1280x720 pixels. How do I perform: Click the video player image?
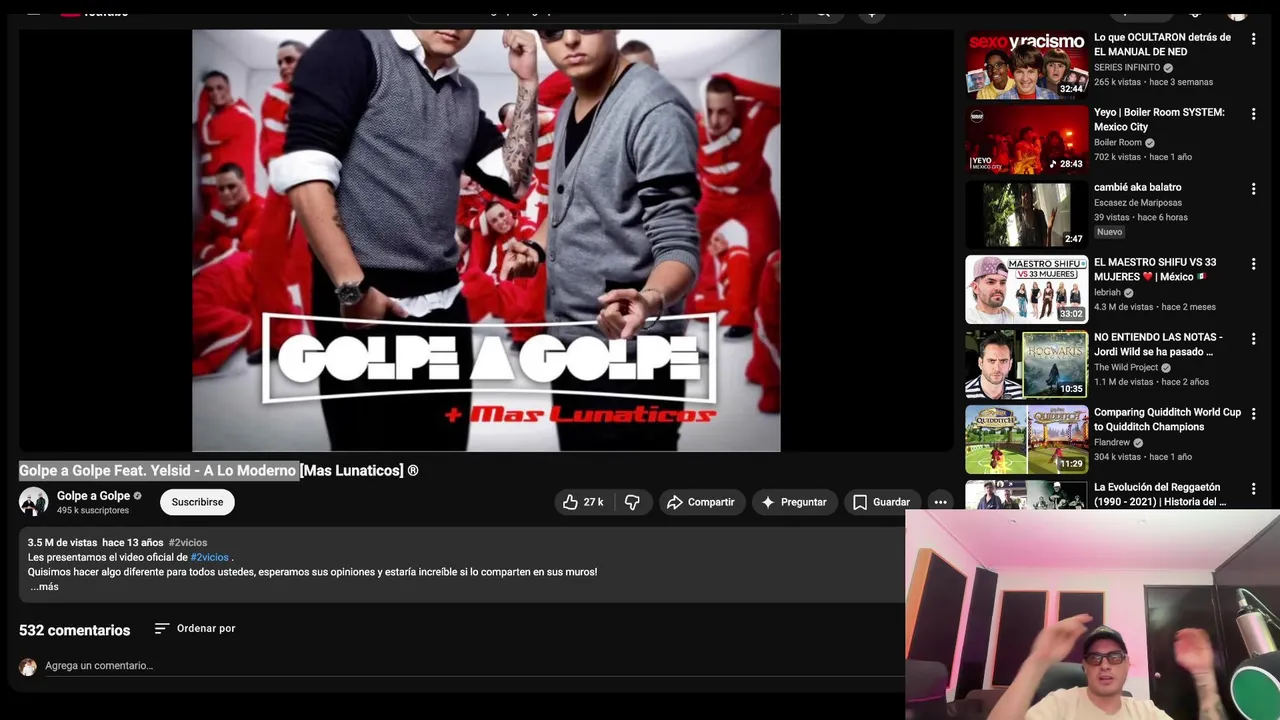(x=486, y=240)
